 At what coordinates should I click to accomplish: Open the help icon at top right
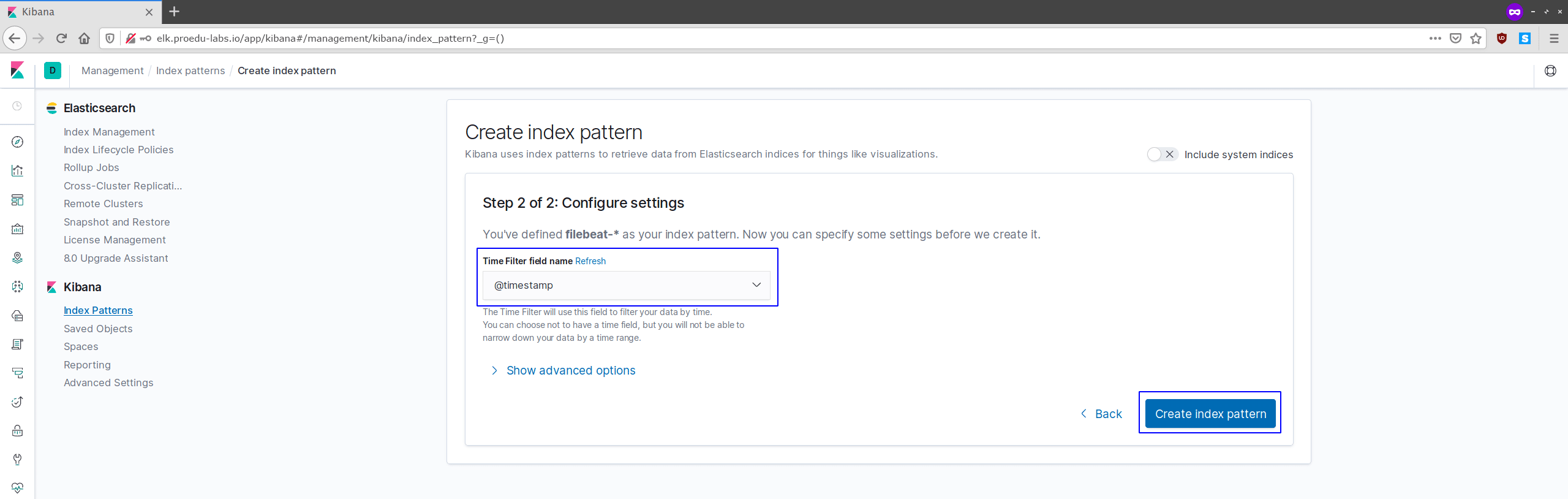1550,70
